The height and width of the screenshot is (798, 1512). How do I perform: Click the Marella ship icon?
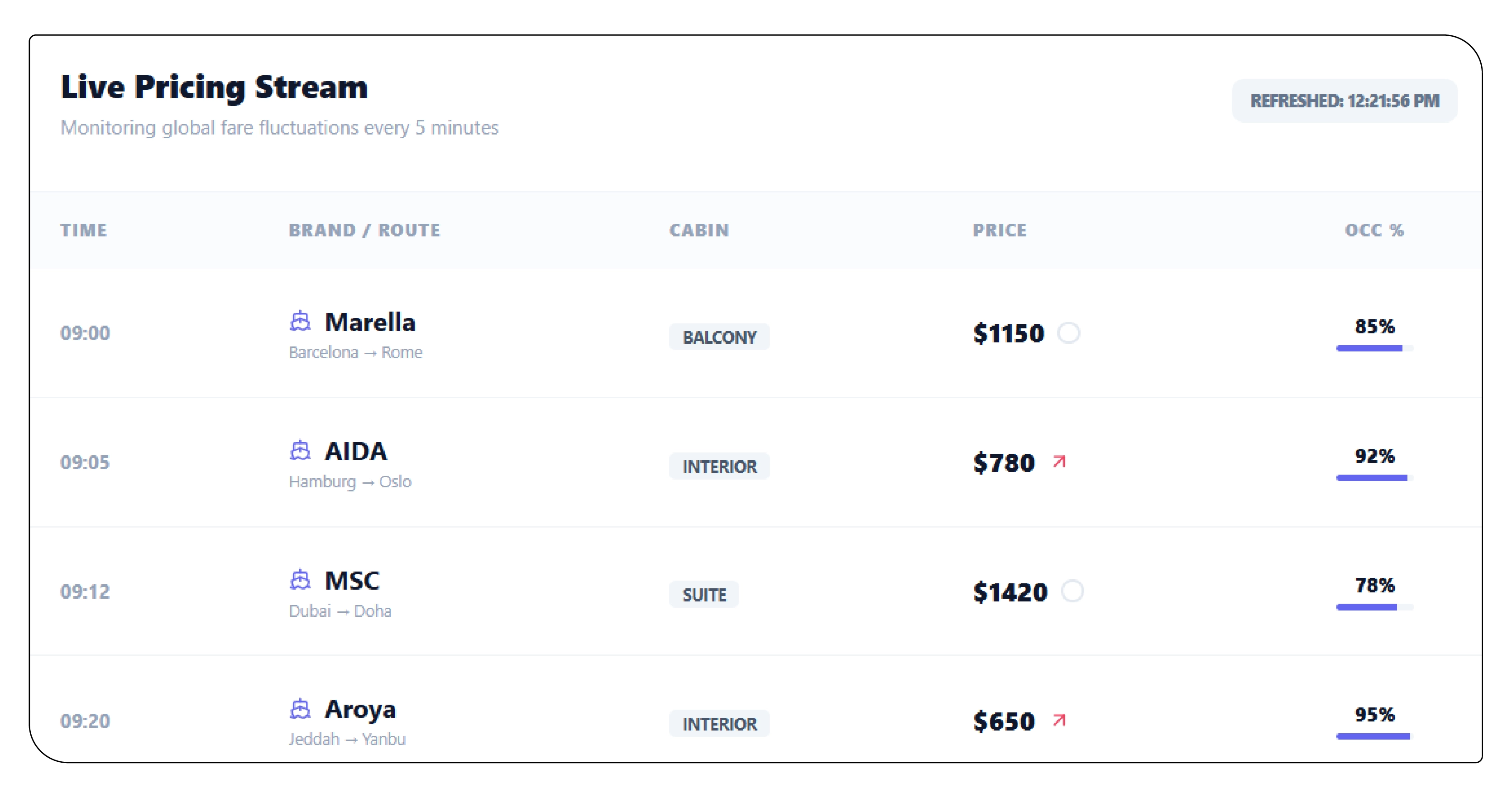301,321
